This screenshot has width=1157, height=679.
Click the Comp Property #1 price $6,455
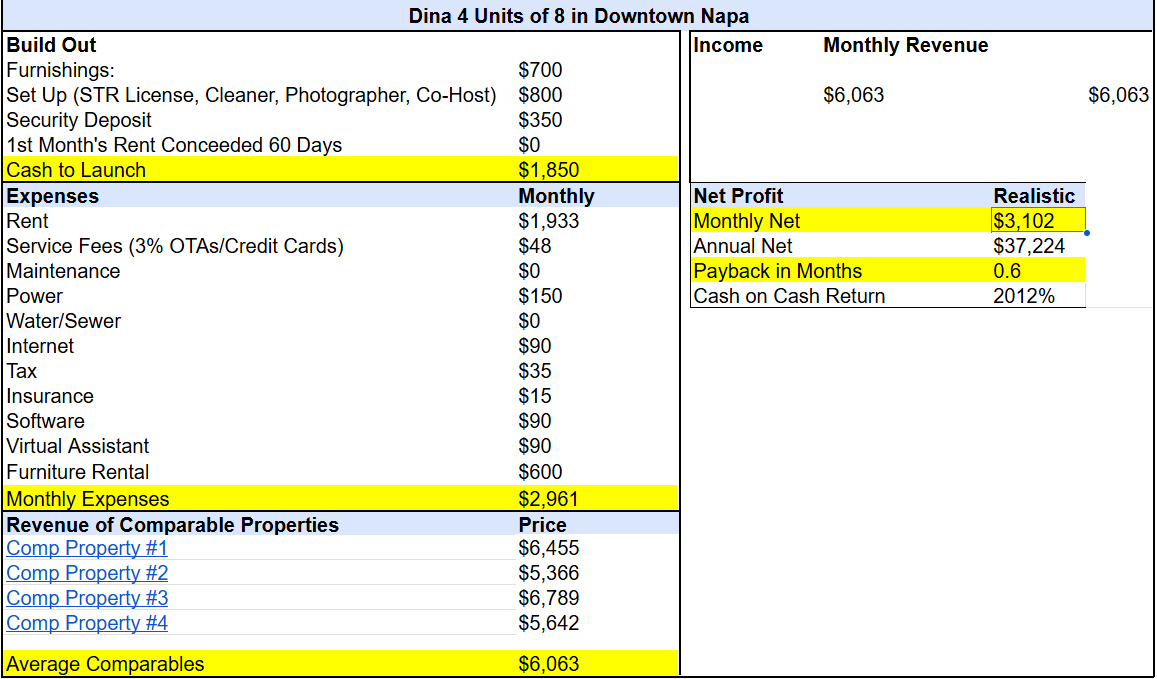[x=548, y=548]
